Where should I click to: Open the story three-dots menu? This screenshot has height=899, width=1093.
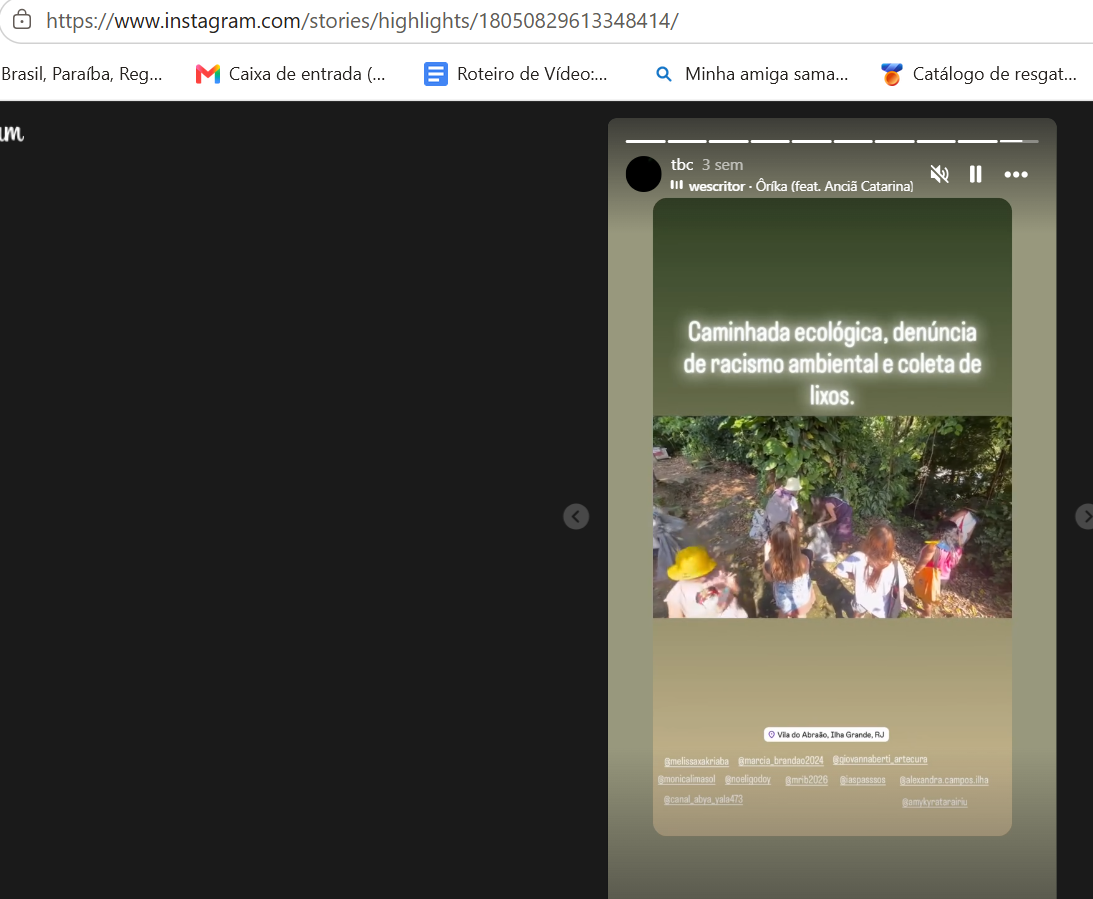coord(1016,174)
